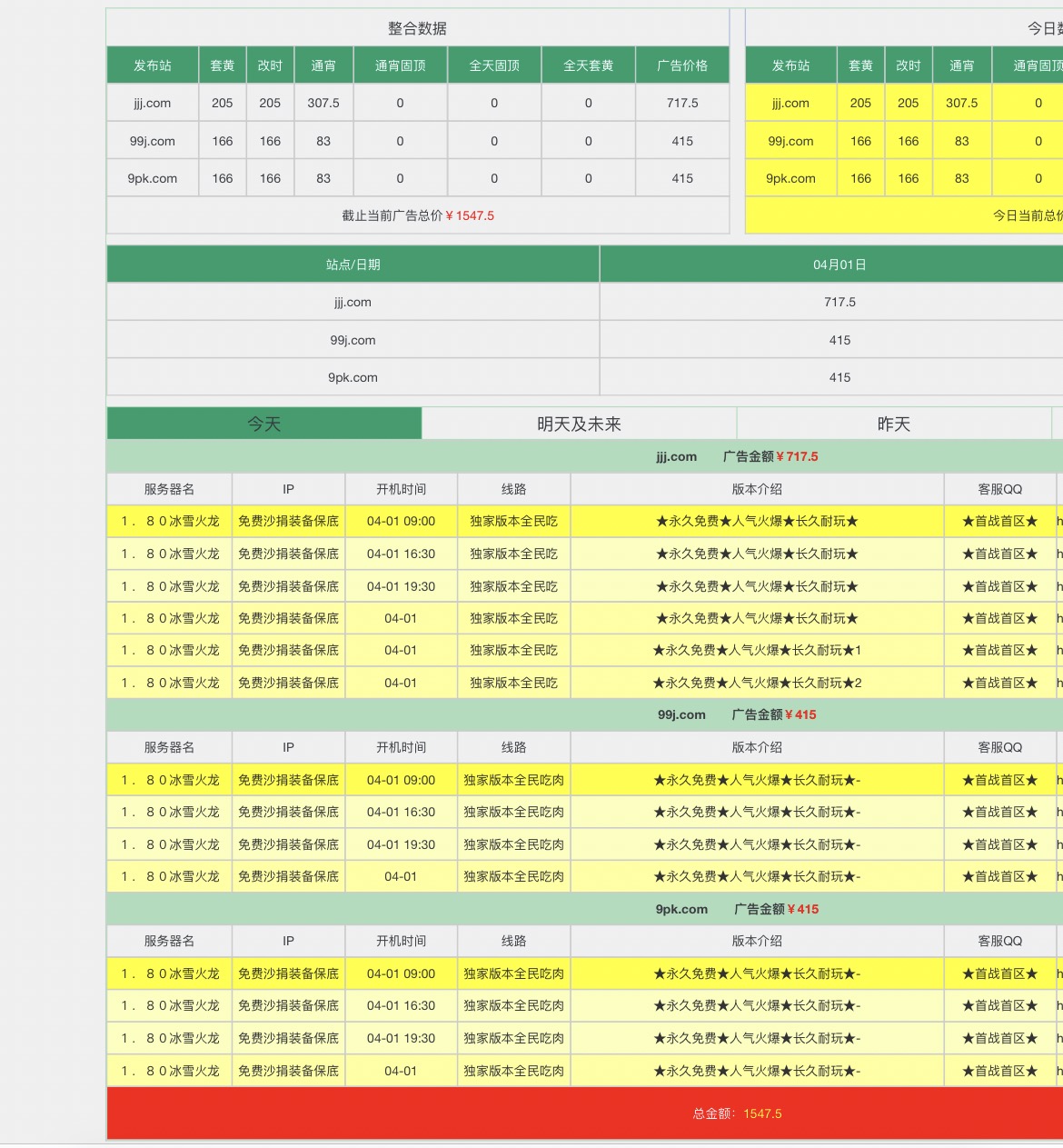The width and height of the screenshot is (1063, 1148).
Task: Click 307.5 in the yellow table
Action: [x=961, y=103]
